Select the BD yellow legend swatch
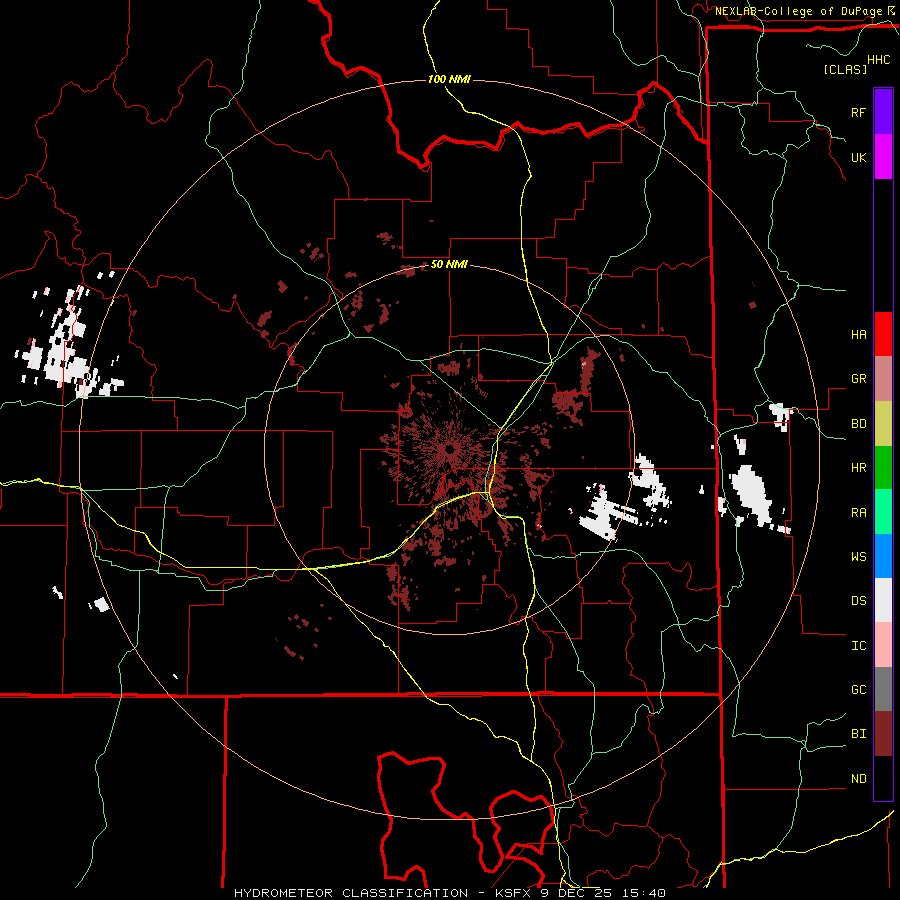900x900 pixels. pos(883,423)
